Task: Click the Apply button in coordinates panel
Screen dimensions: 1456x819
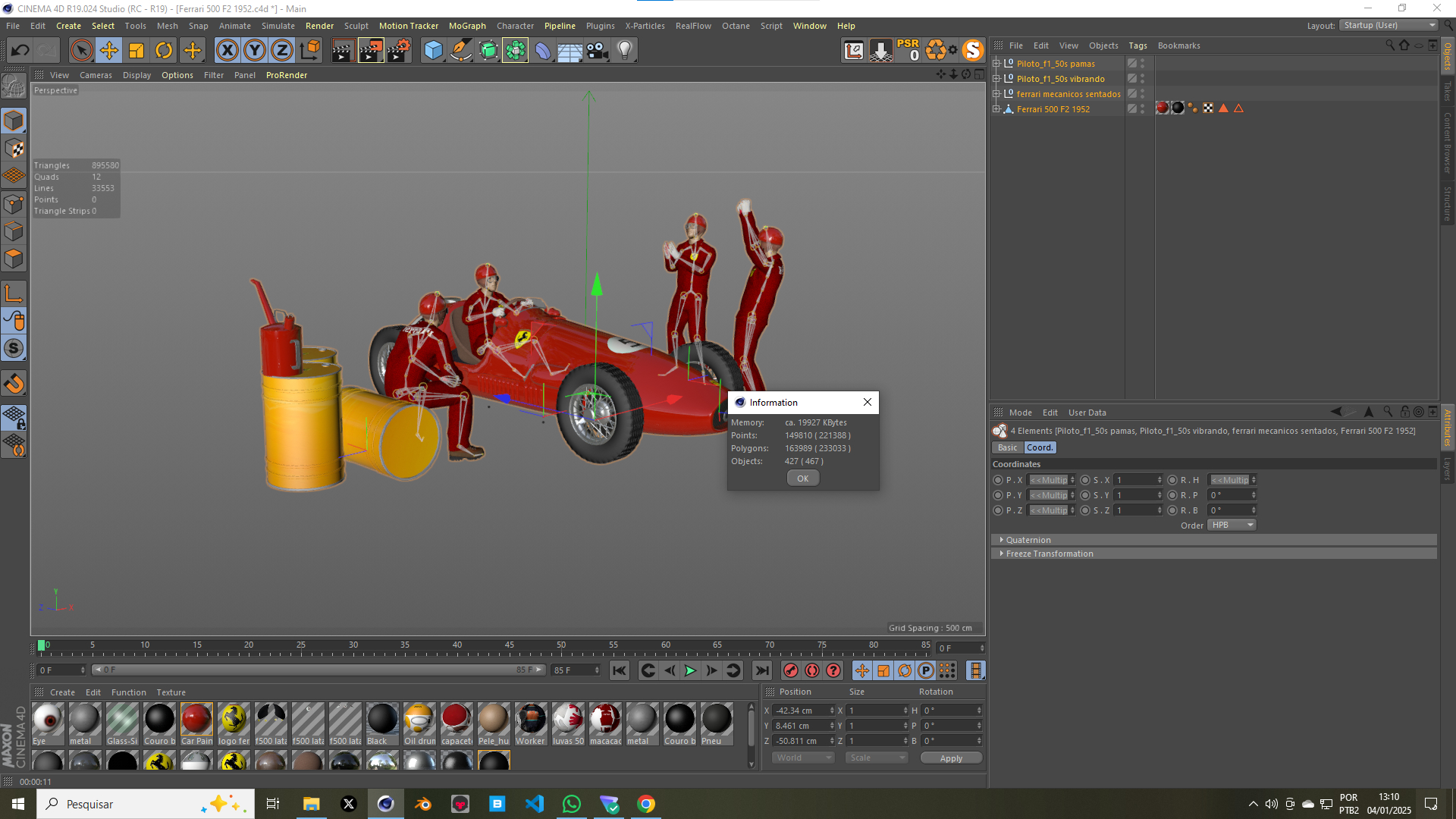Action: click(x=951, y=757)
